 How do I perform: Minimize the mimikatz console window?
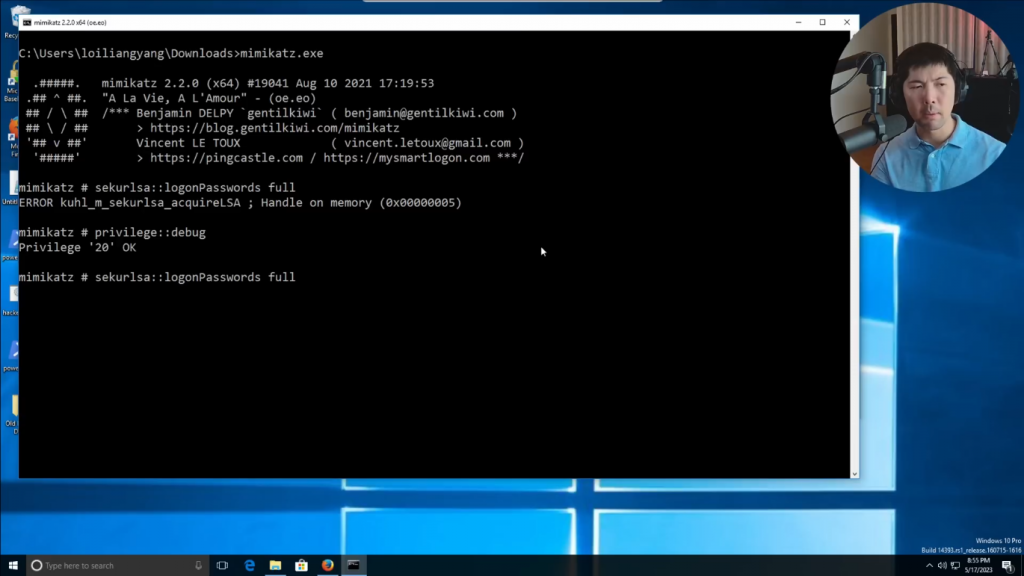point(798,22)
